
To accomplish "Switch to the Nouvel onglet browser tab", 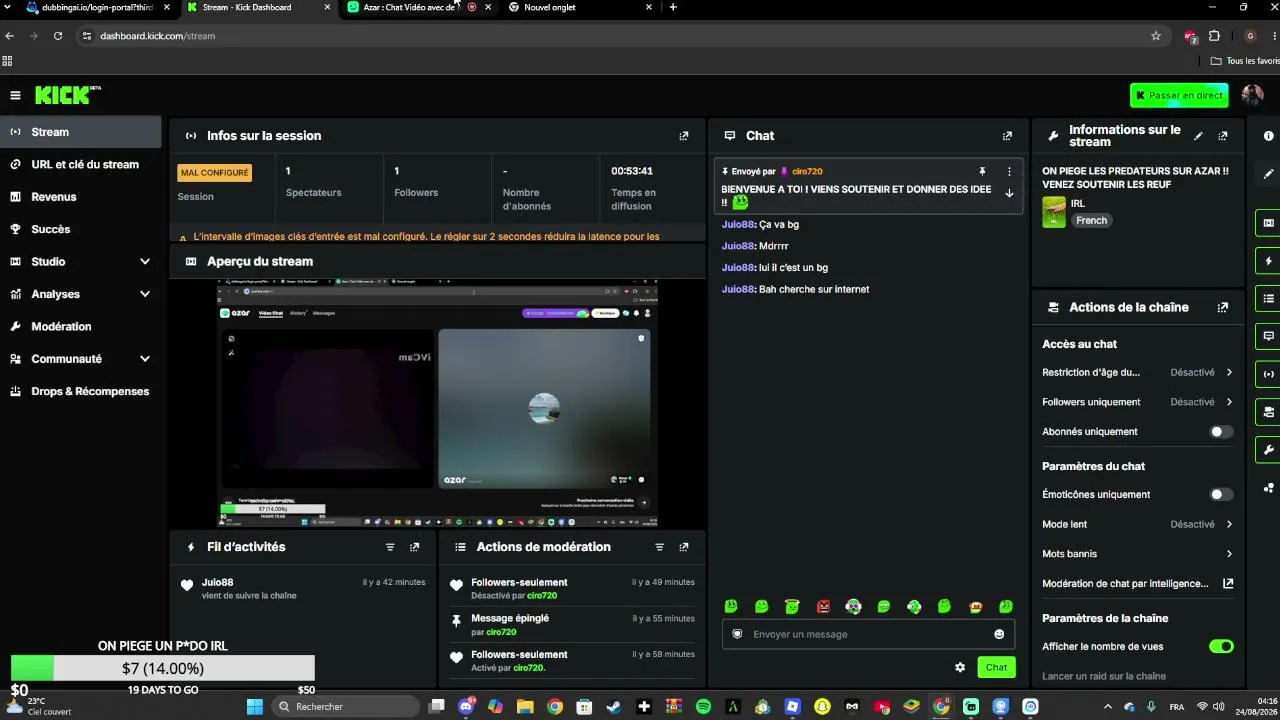I will pyautogui.click(x=580, y=7).
